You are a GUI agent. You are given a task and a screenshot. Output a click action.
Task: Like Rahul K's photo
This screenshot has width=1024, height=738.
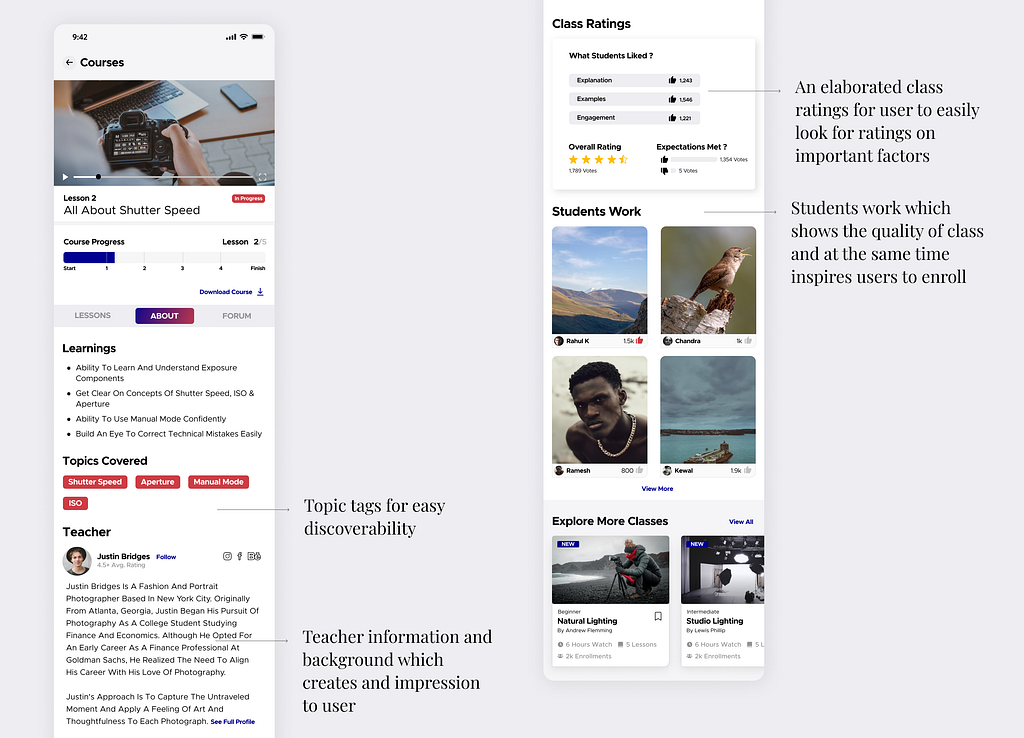point(639,340)
